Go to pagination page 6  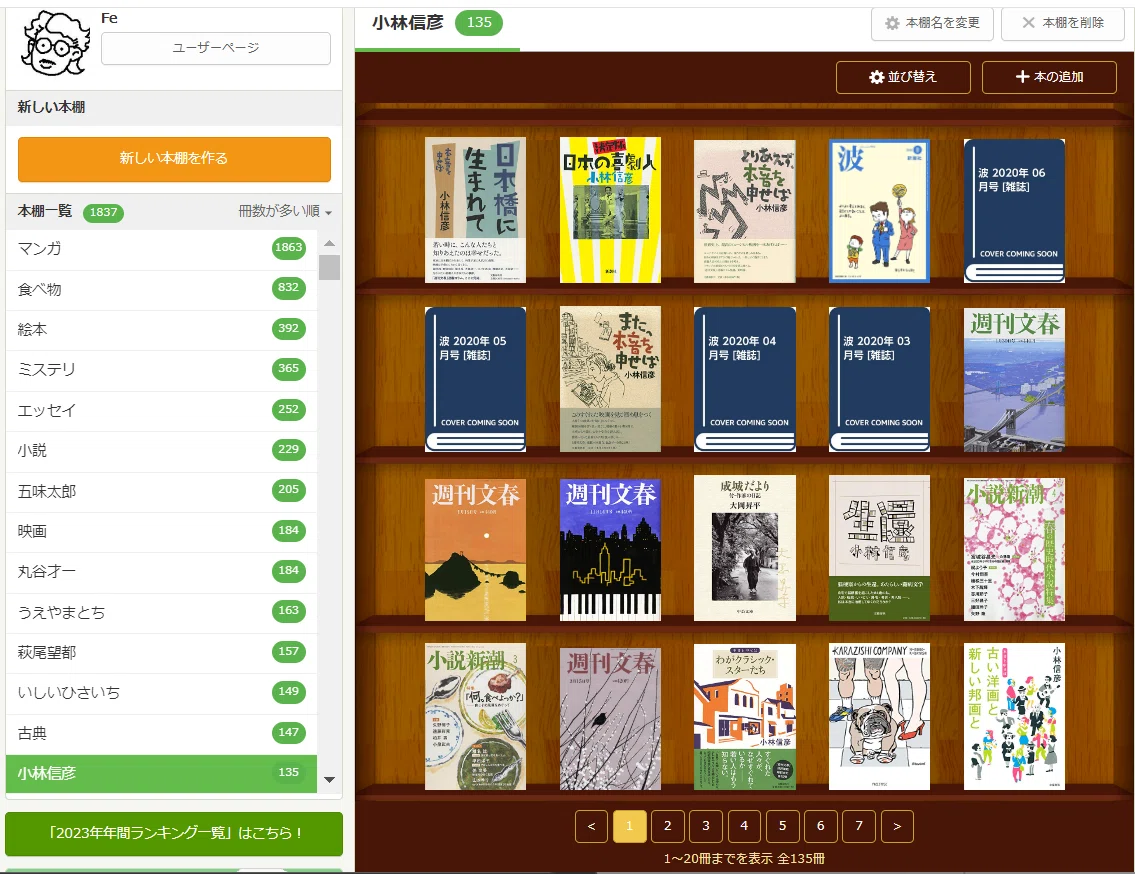click(x=821, y=826)
